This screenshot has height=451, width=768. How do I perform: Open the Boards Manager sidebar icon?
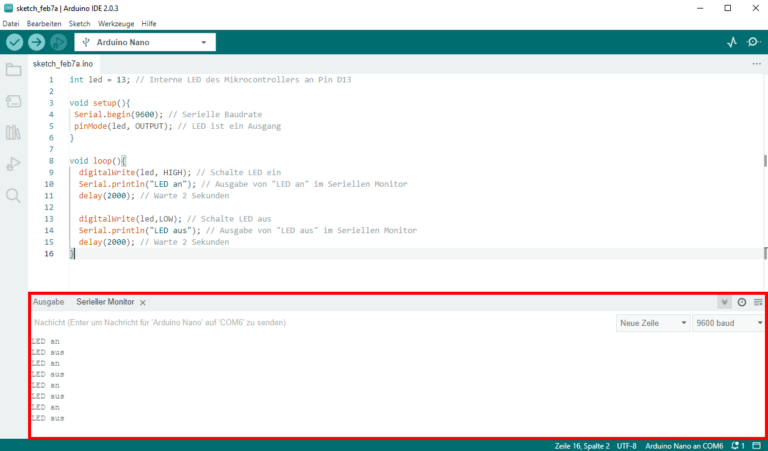click(13, 101)
